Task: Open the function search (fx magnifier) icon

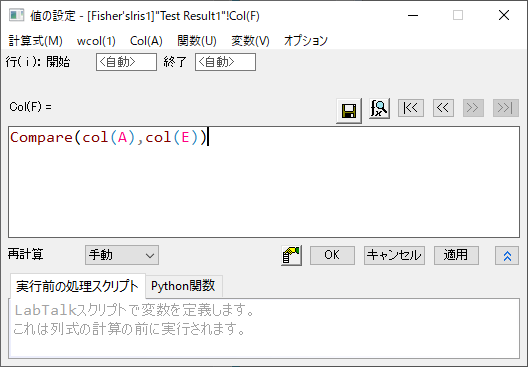Action: 379,109
